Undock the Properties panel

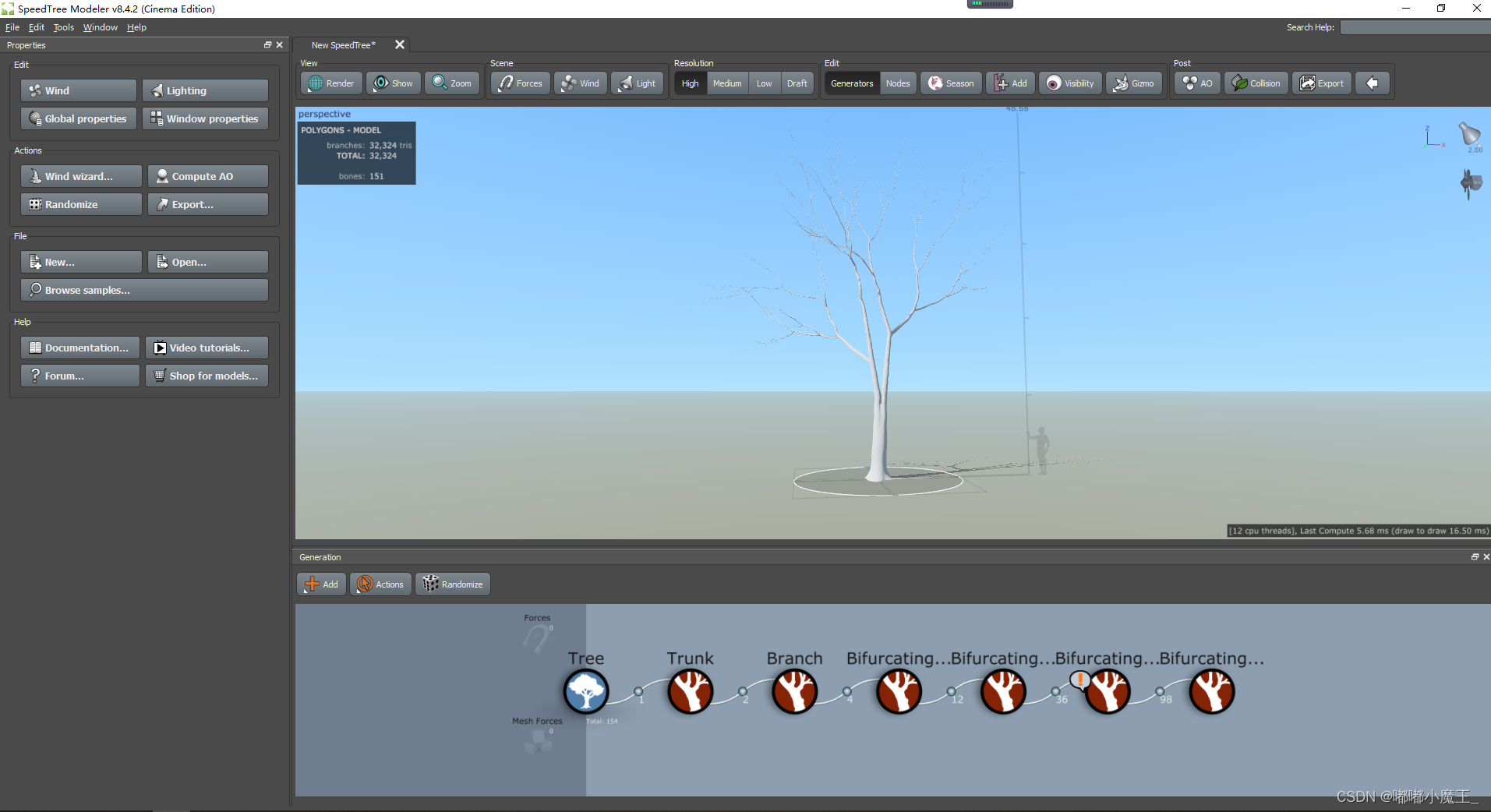[268, 45]
